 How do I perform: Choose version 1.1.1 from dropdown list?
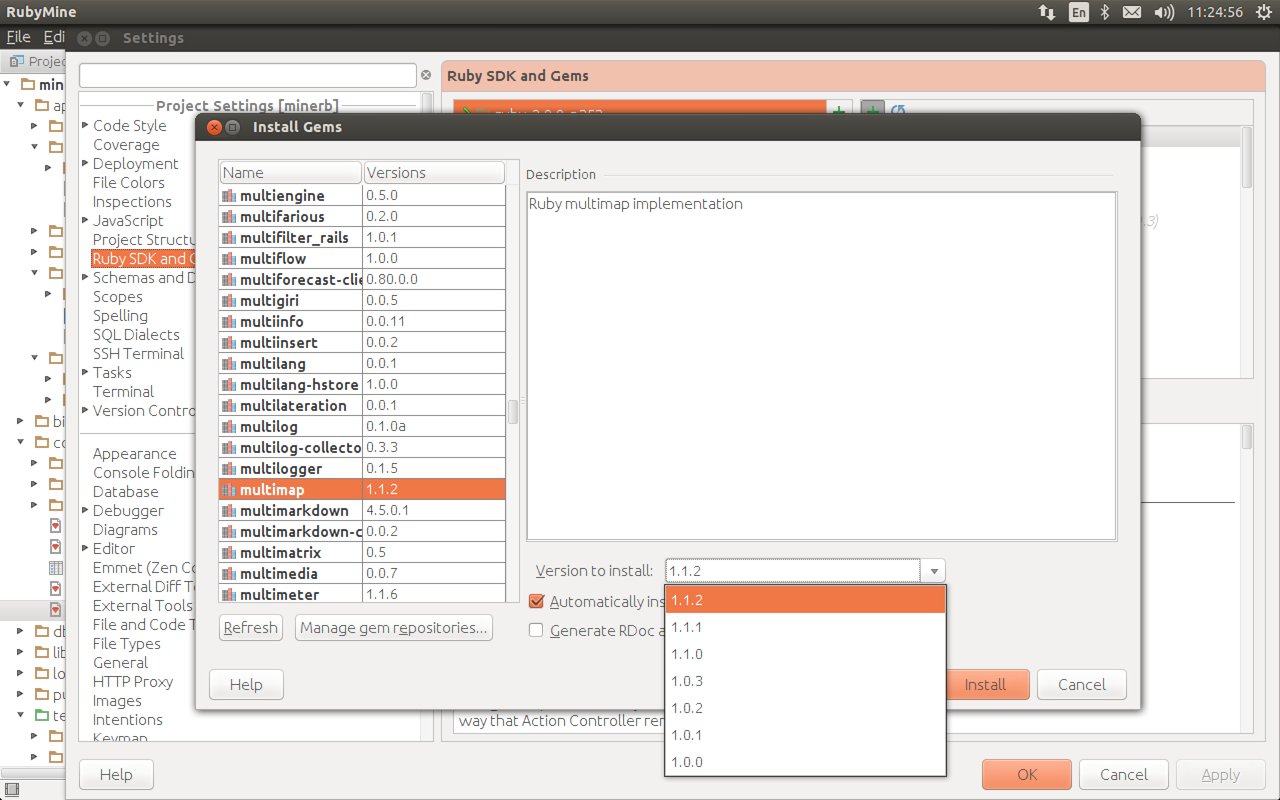[x=805, y=627]
